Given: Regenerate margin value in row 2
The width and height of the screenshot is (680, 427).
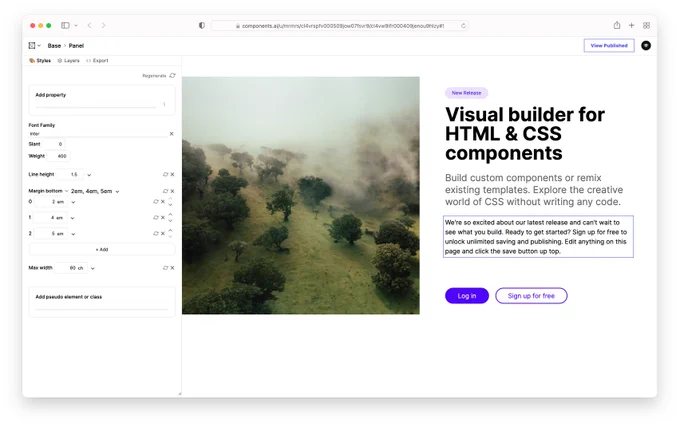Looking at the screenshot, I should click(156, 233).
